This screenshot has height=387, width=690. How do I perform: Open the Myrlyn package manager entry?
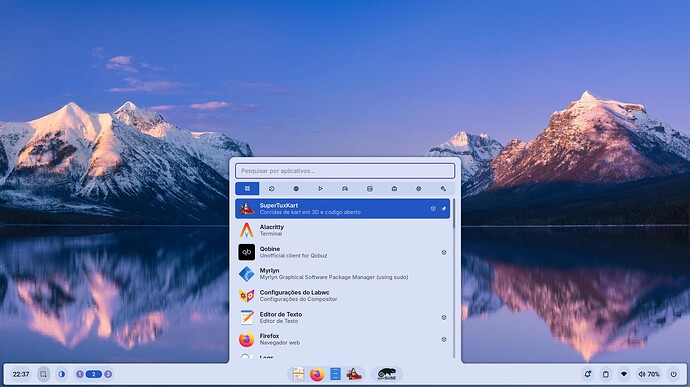click(x=342, y=274)
